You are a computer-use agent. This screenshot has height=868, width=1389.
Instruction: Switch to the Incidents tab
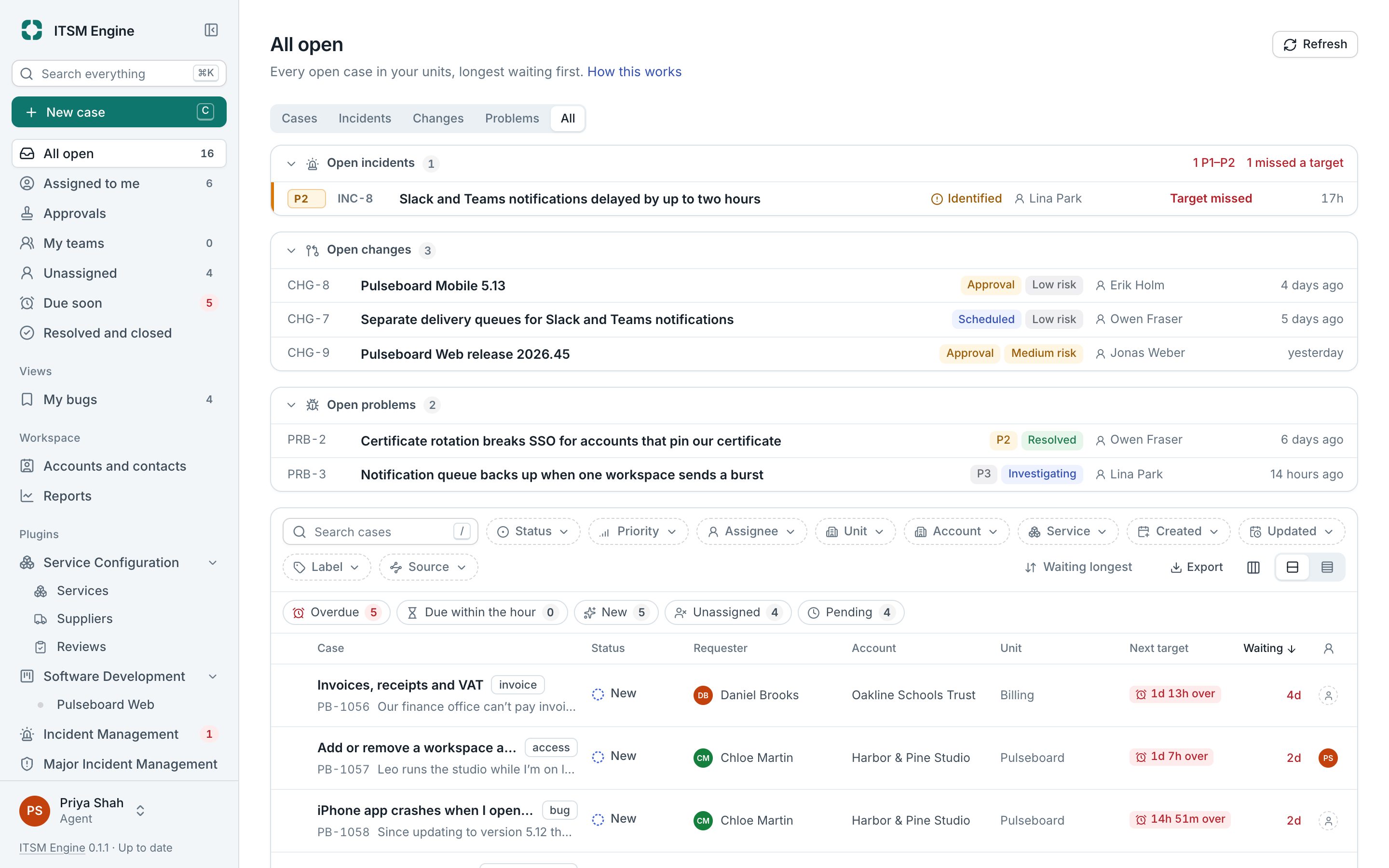365,118
